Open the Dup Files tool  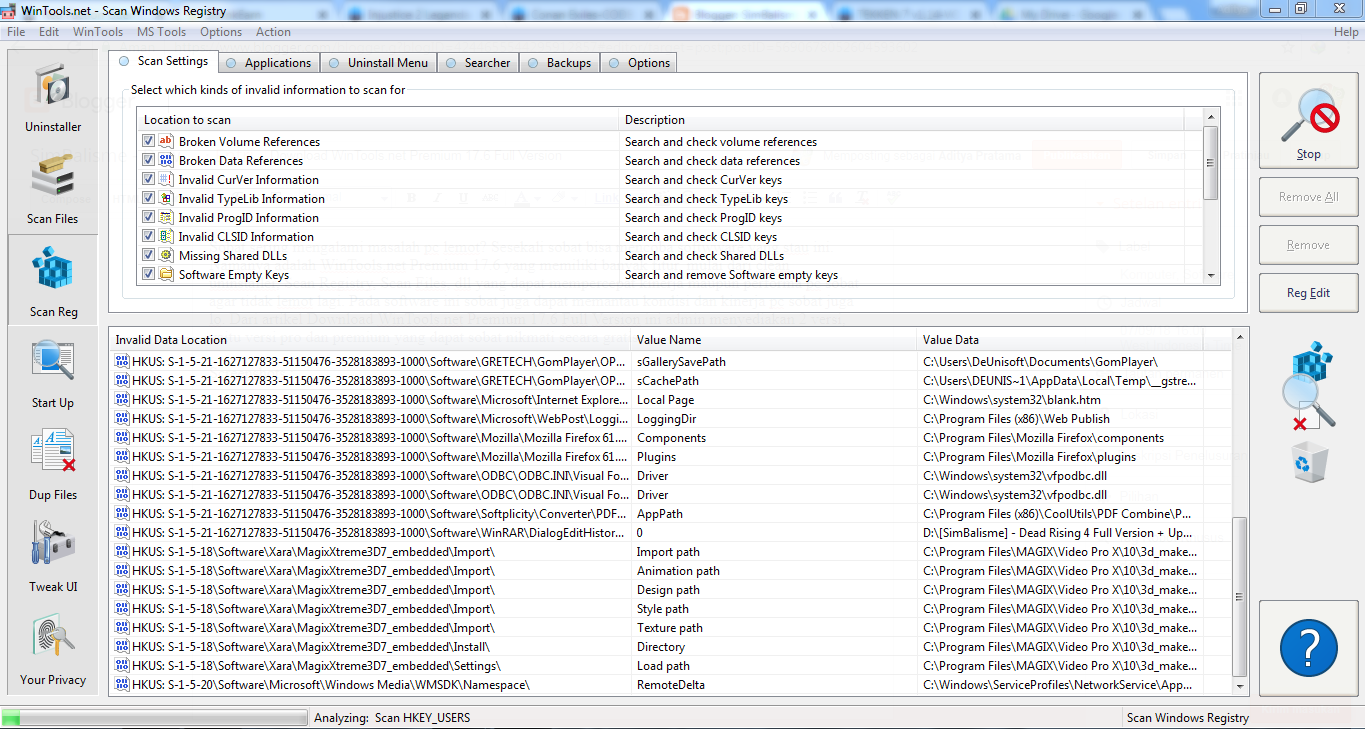coord(53,464)
